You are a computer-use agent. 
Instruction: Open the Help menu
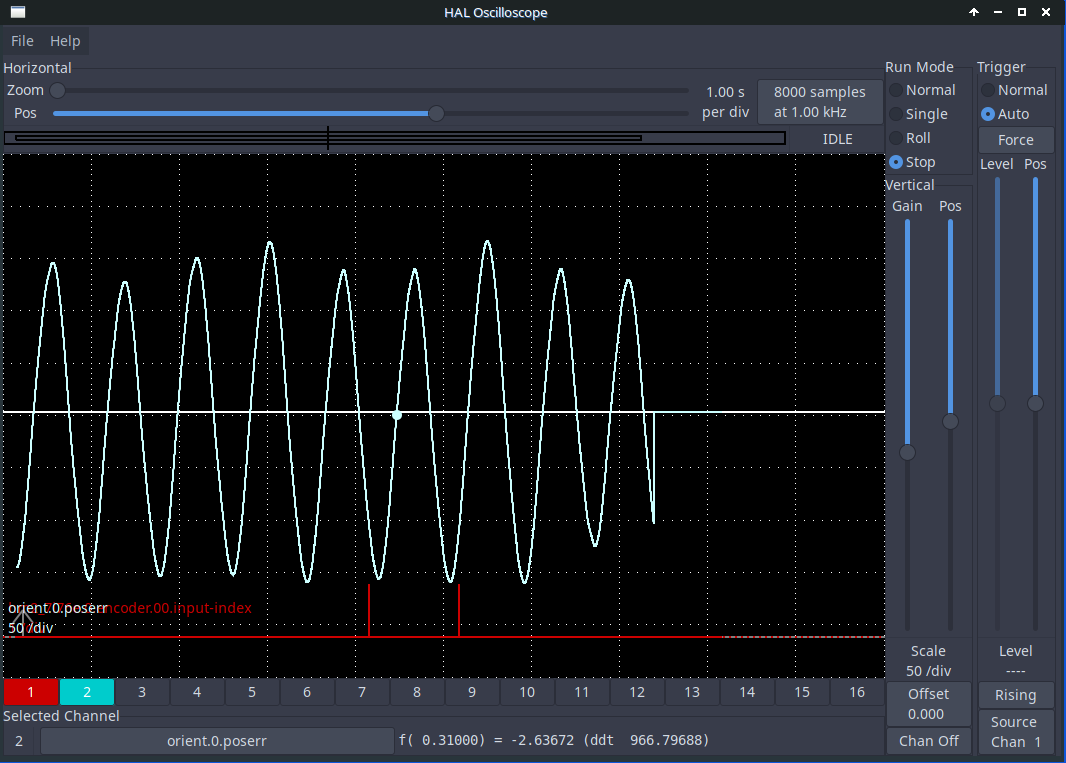coord(65,41)
